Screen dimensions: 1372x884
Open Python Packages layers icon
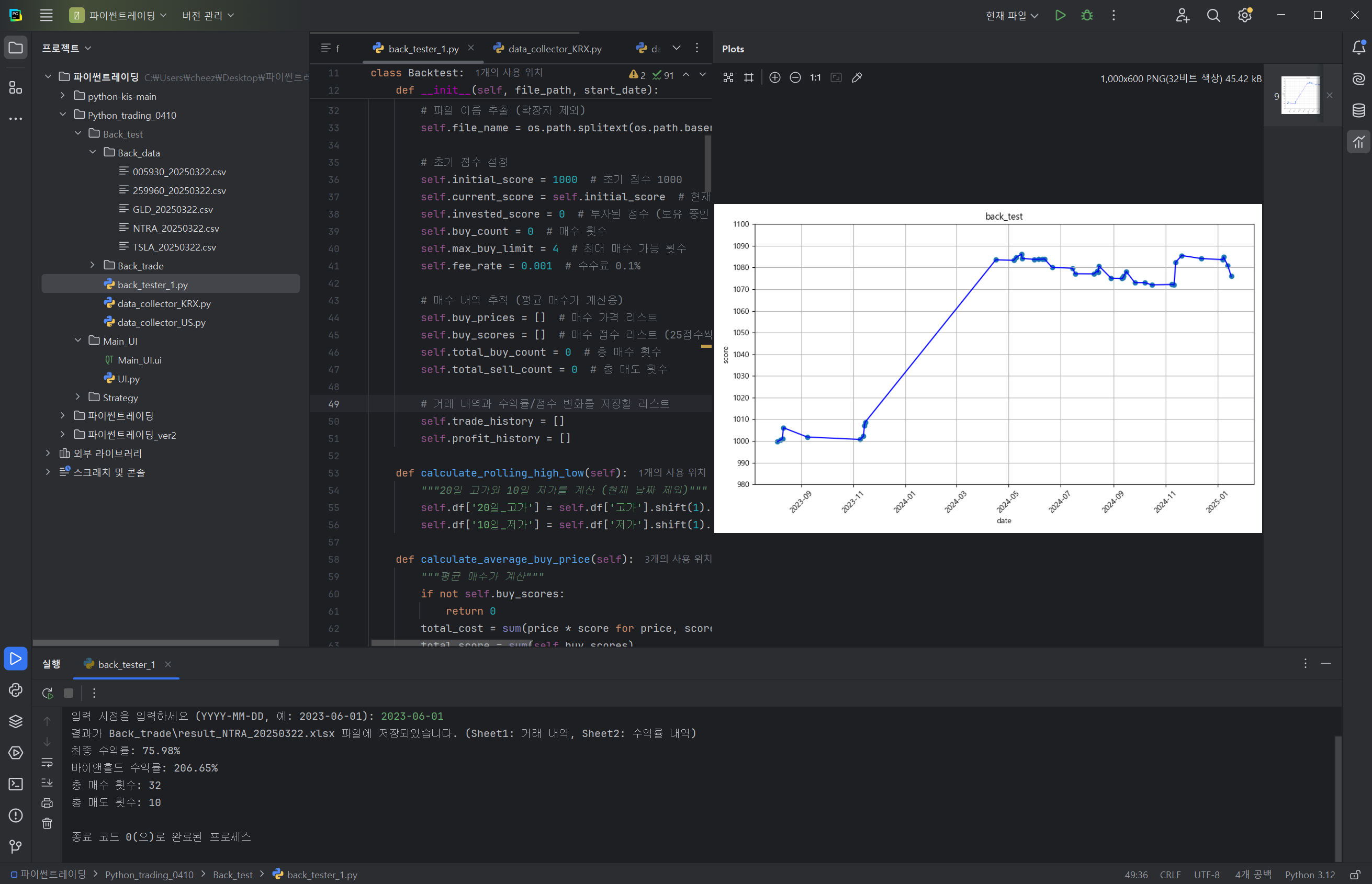[x=16, y=721]
